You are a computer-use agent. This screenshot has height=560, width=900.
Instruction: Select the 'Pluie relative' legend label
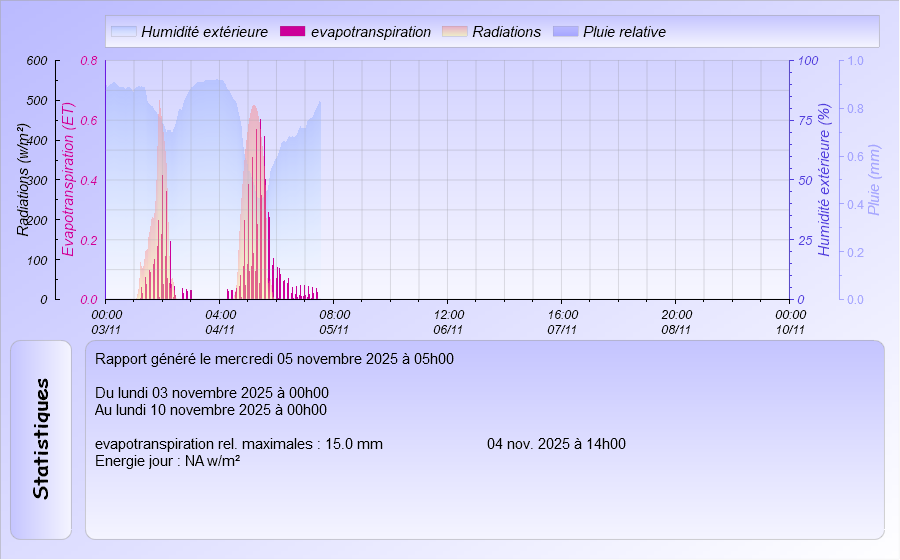coord(624,32)
